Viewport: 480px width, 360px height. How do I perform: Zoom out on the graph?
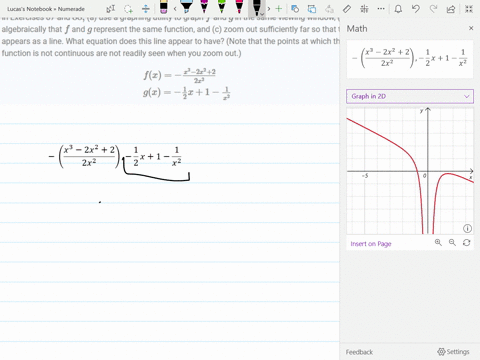click(x=452, y=243)
